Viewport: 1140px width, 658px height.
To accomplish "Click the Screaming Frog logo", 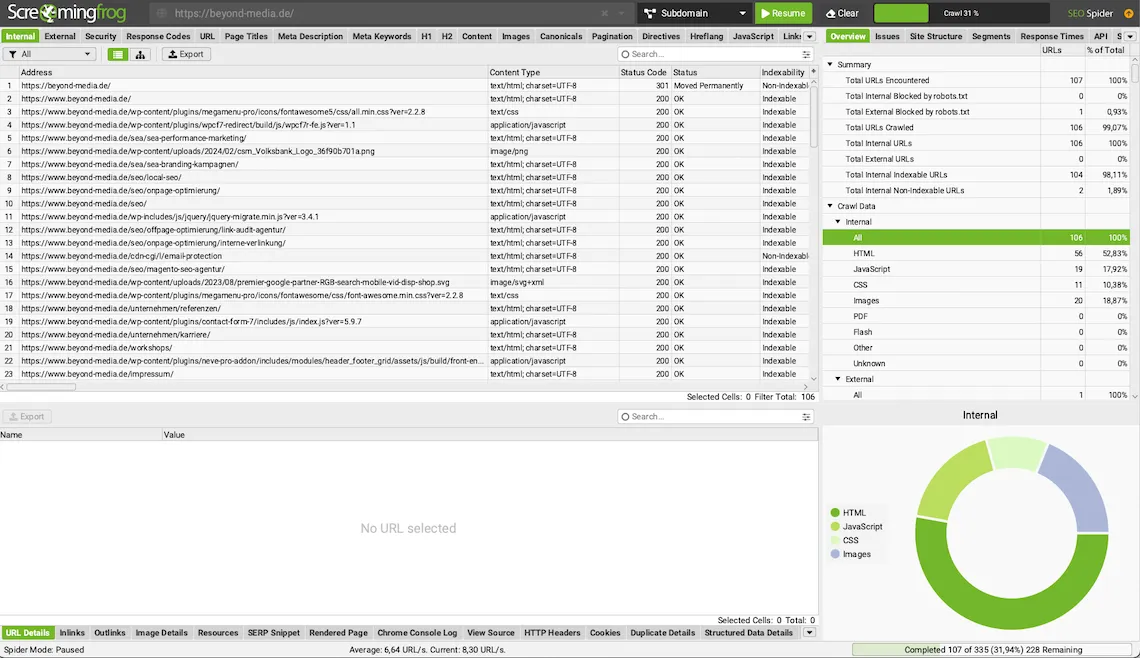I will (x=66, y=12).
